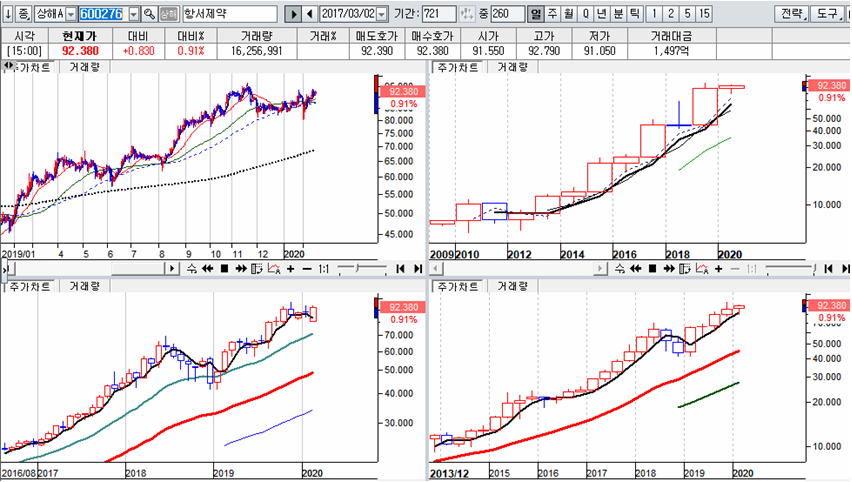Zoom out top-left chart with minus
The width and height of the screenshot is (852, 482).
[307, 268]
